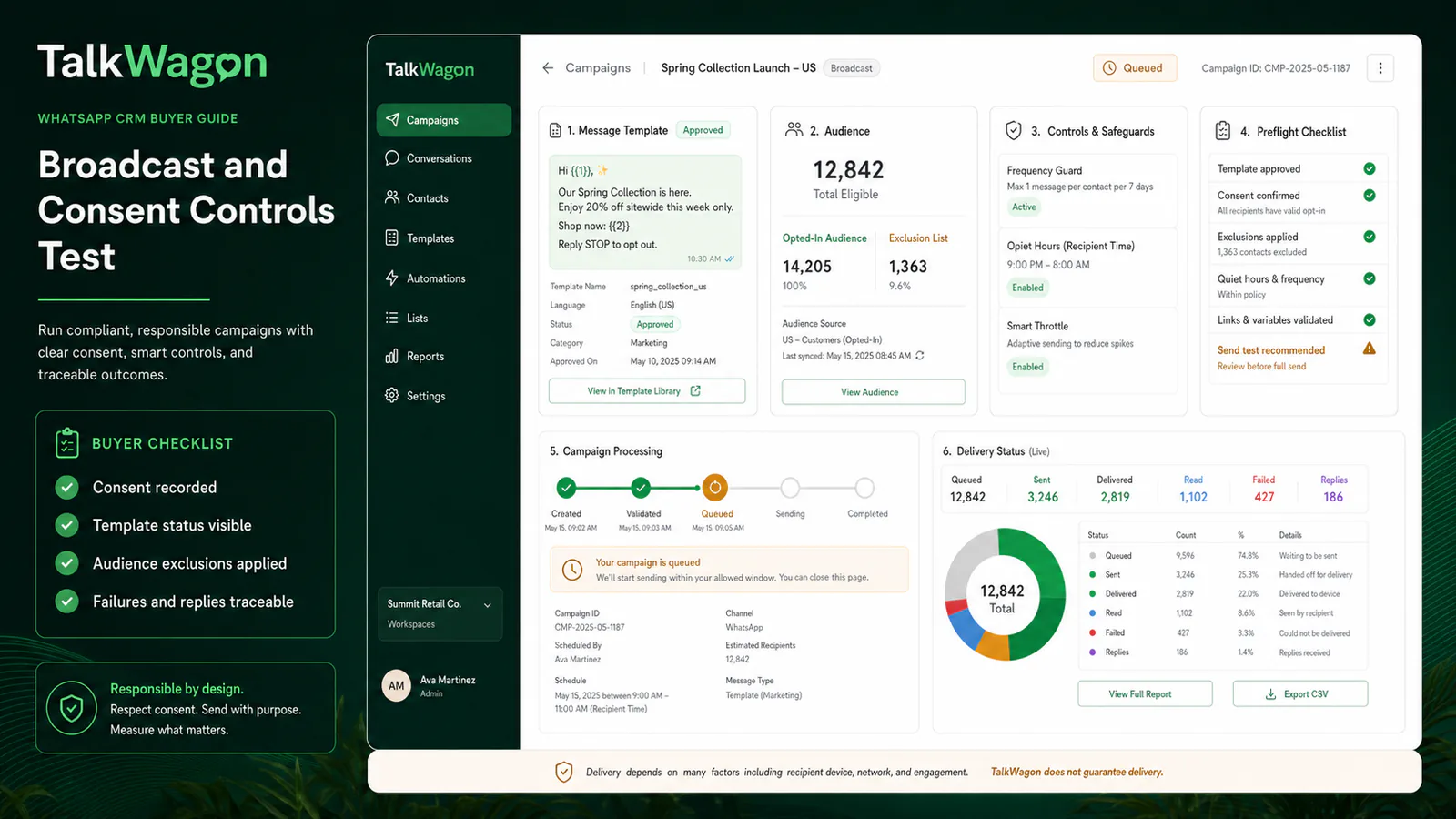Image resolution: width=1456 pixels, height=819 pixels.
Task: Click the shield icon in delivery disclaimer
Action: 564,772
